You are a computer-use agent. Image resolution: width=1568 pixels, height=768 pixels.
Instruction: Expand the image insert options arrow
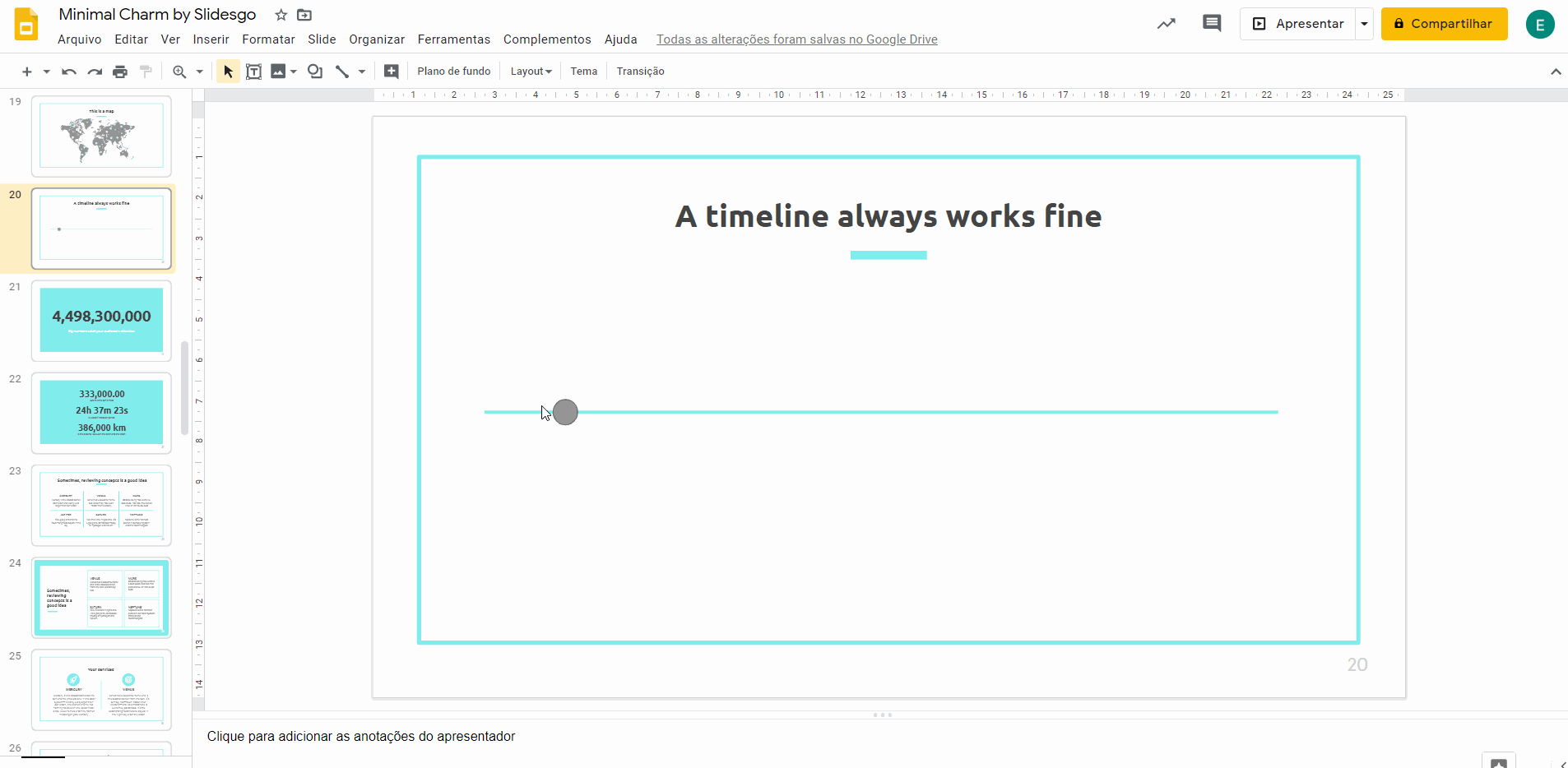pyautogui.click(x=293, y=72)
